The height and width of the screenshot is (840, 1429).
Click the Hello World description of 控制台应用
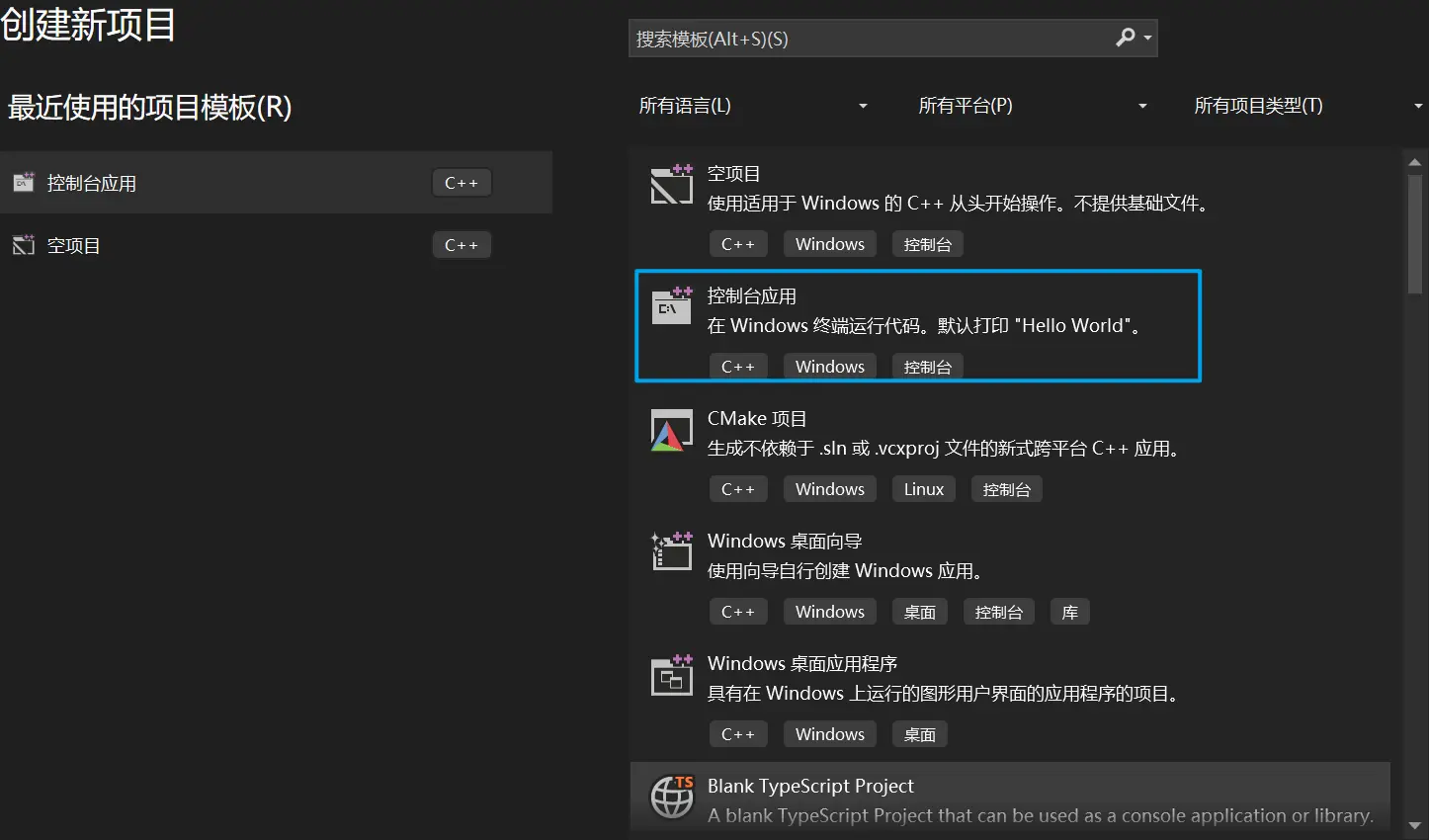pyautogui.click(x=926, y=326)
